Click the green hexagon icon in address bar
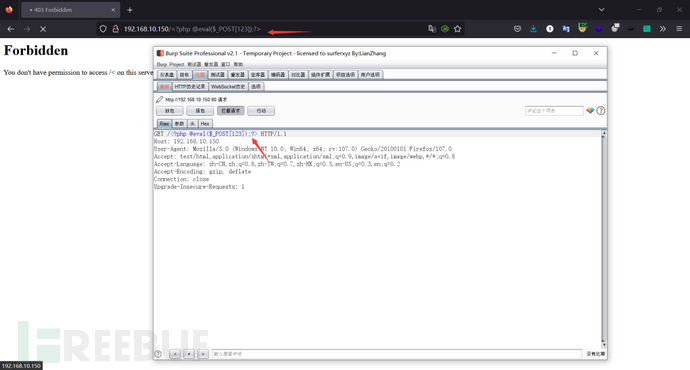The image size is (690, 370). [x=445, y=29]
